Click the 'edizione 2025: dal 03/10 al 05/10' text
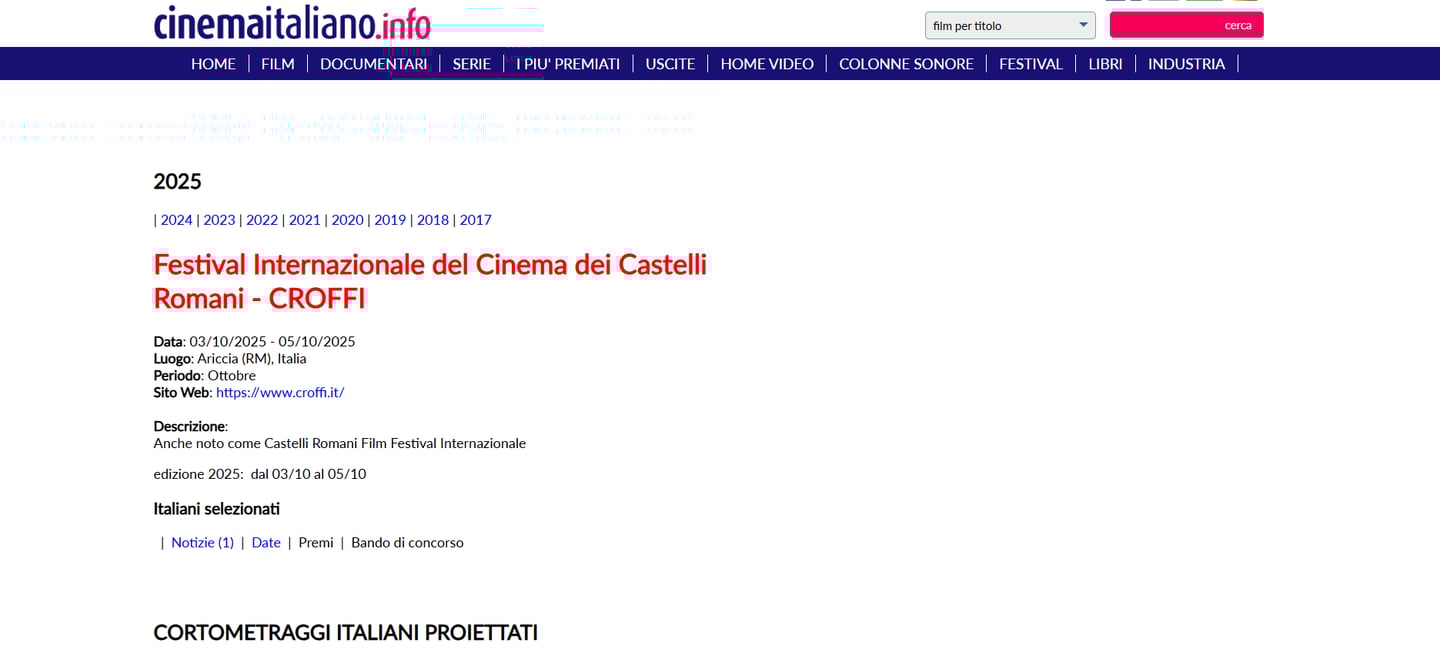This screenshot has width=1440, height=659. point(260,474)
